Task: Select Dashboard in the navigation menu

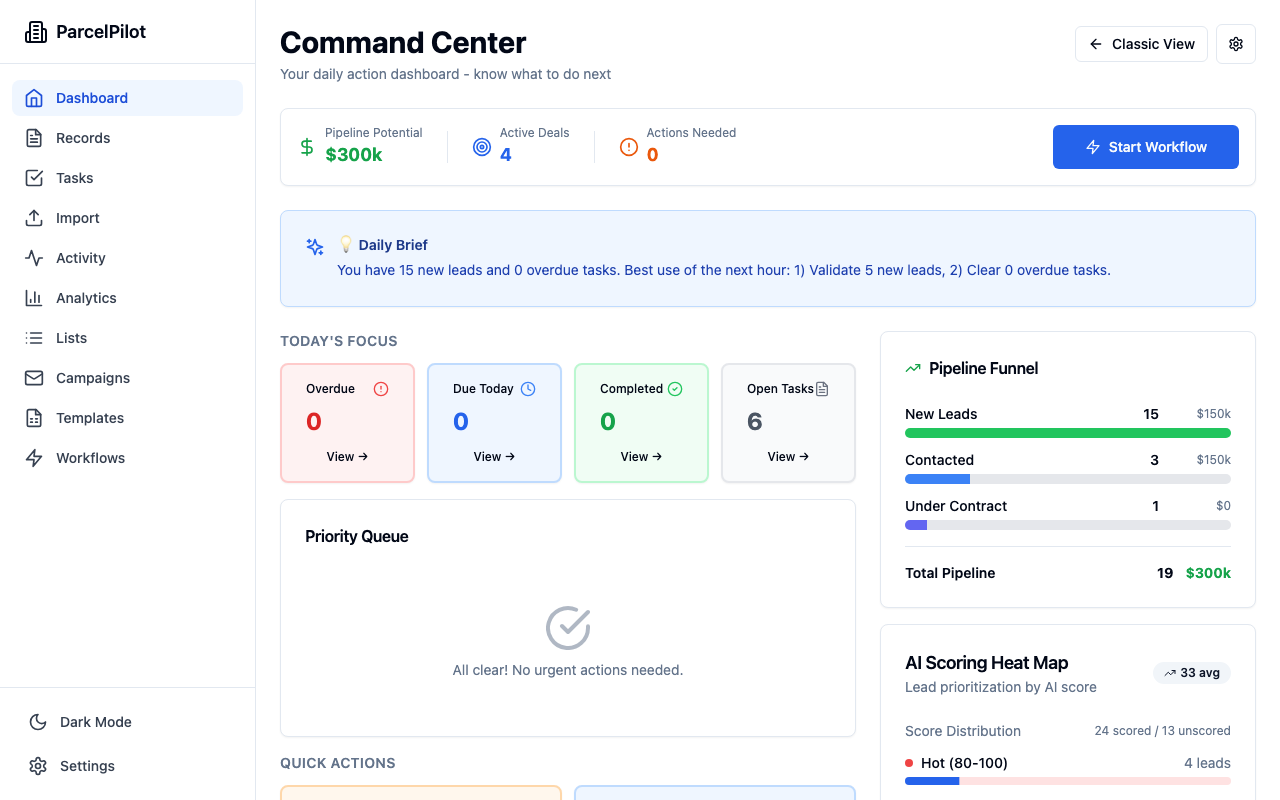Action: (92, 98)
